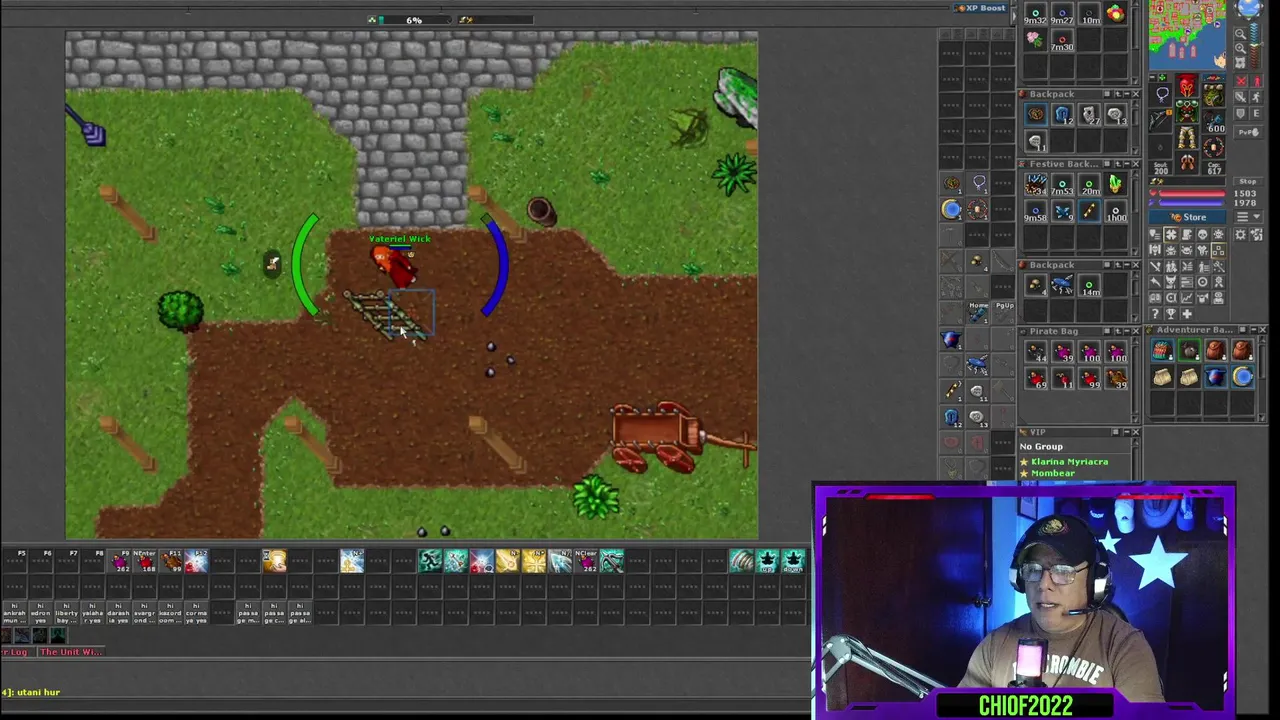Switch to the Server Log chat tab
This screenshot has height=720, width=1280.
click(x=15, y=652)
